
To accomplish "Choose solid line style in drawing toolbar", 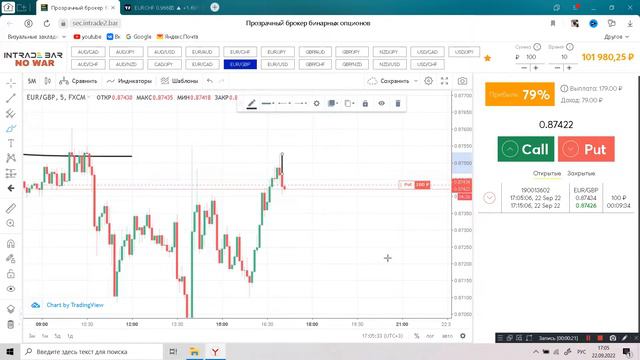I will click(x=268, y=104).
